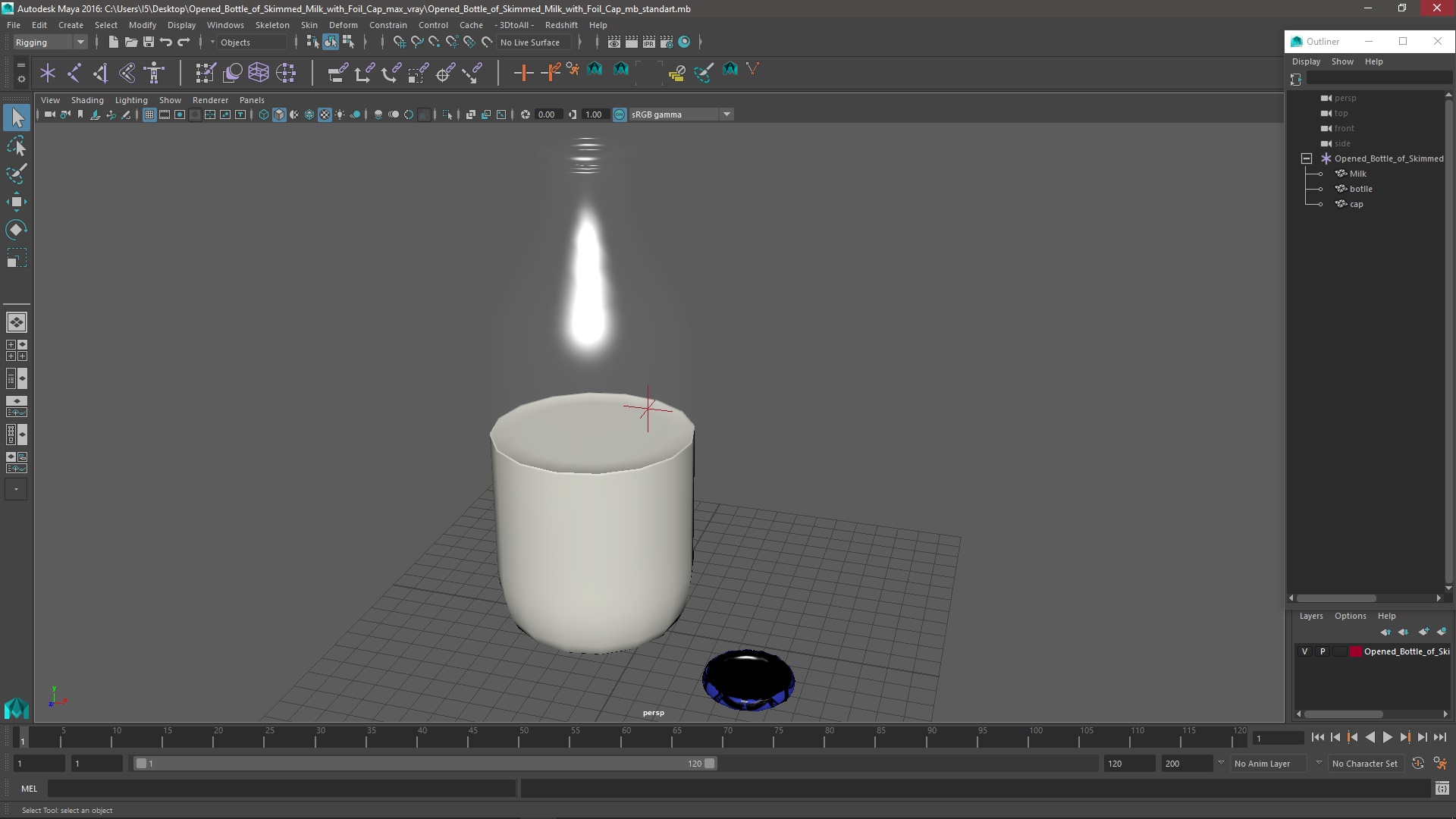Go to end of playback range
Screen dimensions: 1456x819
pos(1439,737)
